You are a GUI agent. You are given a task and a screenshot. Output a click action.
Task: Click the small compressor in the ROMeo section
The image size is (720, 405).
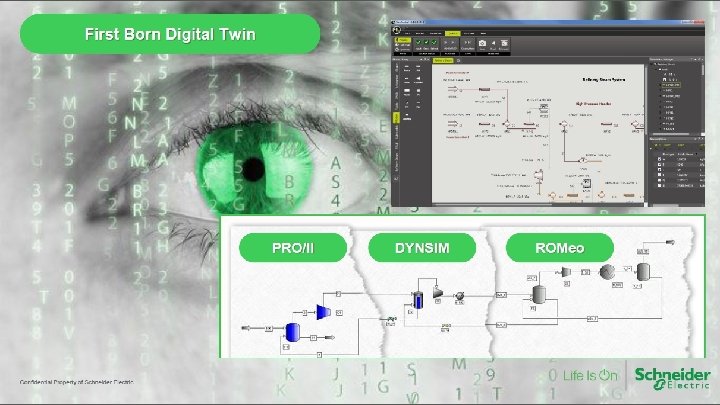(566, 272)
